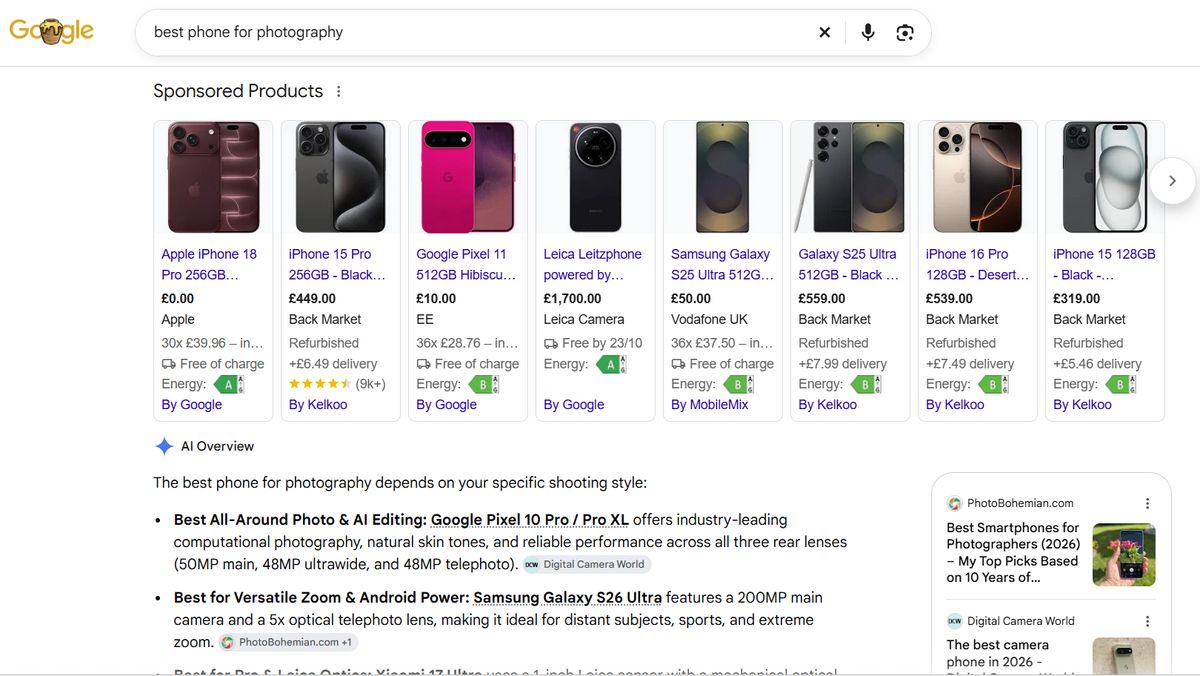Viewport: 1200px width, 676px height.
Task: Open iPhone 15 Pro 256GB Black listing
Action: (337, 264)
